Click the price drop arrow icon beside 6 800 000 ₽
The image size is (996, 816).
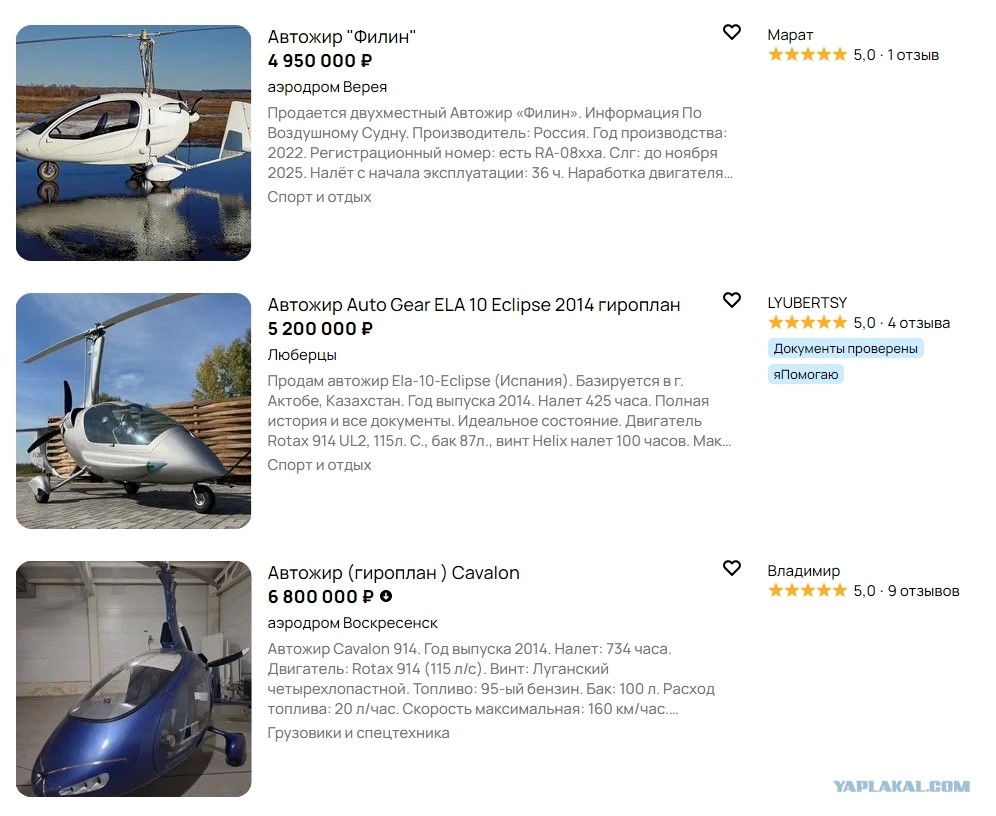386,597
